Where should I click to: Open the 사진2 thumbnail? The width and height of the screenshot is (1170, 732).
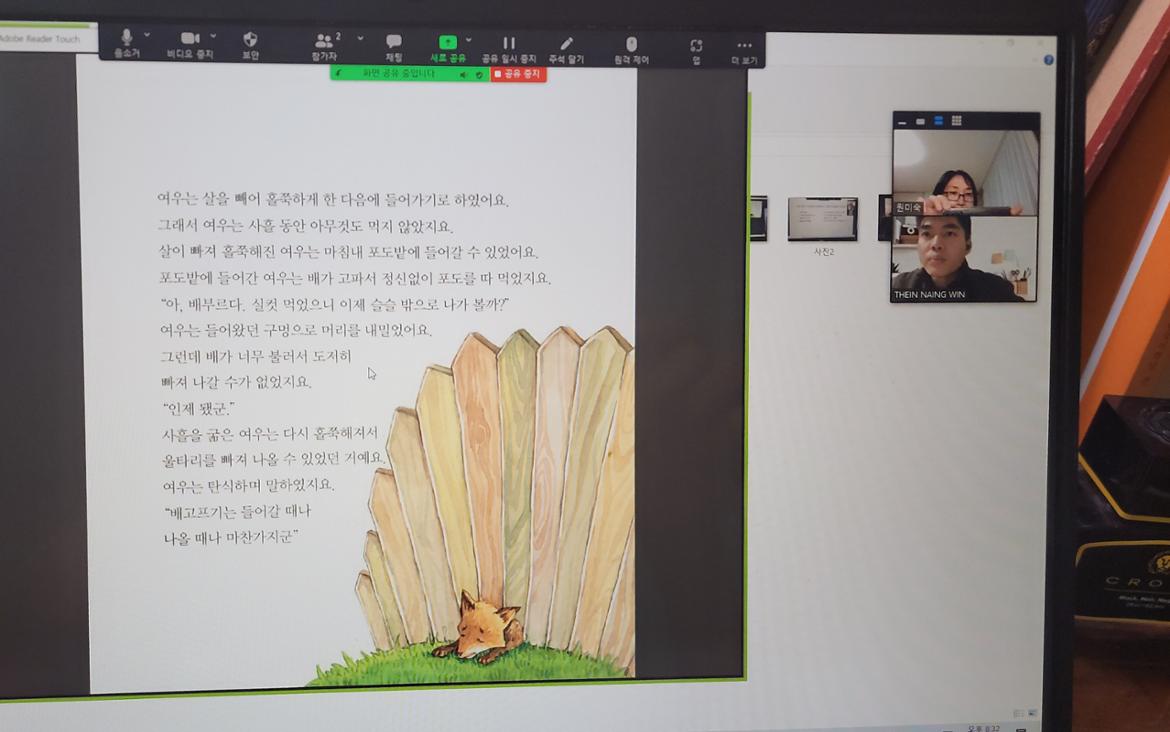tap(823, 219)
